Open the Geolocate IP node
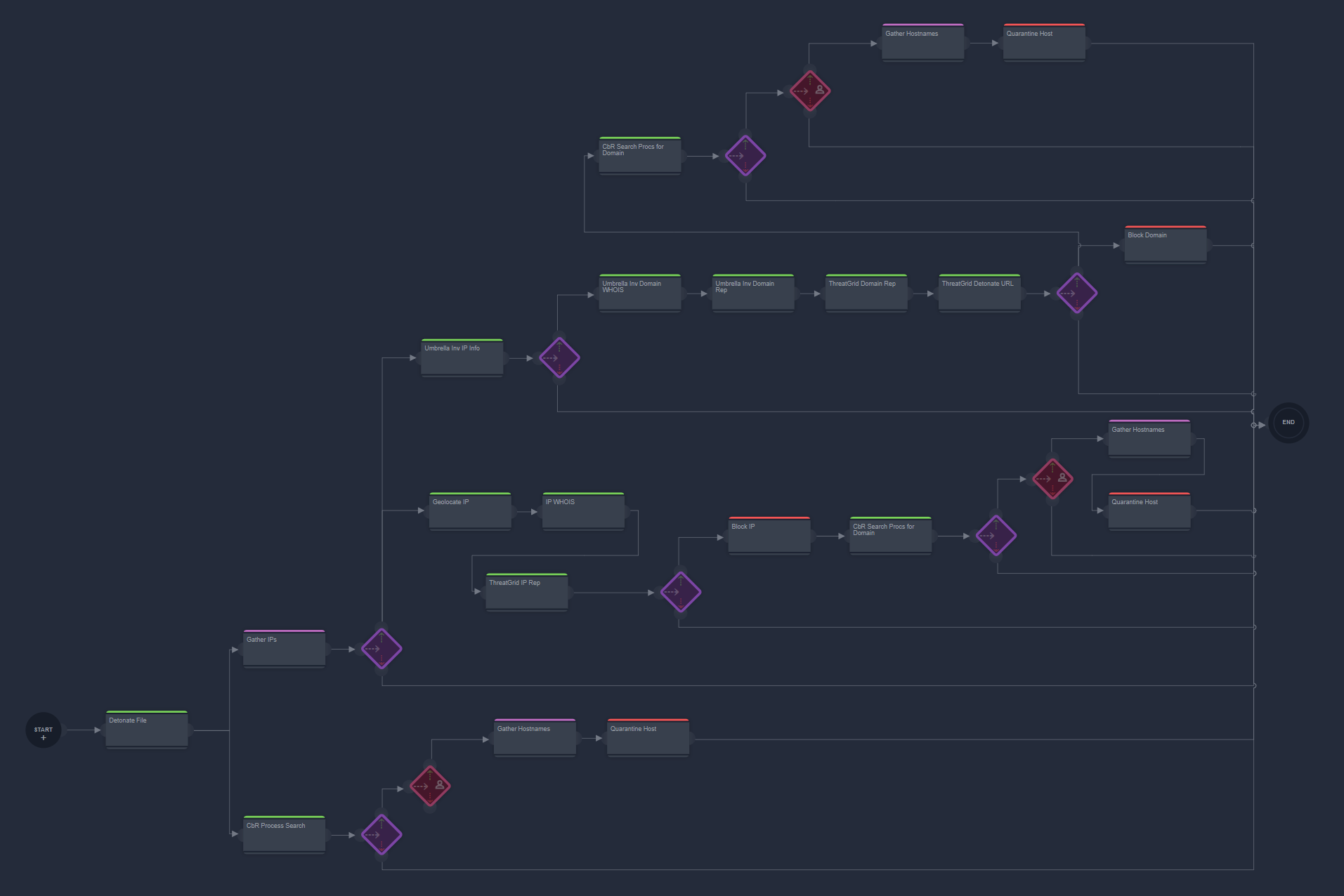This screenshot has height=896, width=1344. click(x=469, y=510)
